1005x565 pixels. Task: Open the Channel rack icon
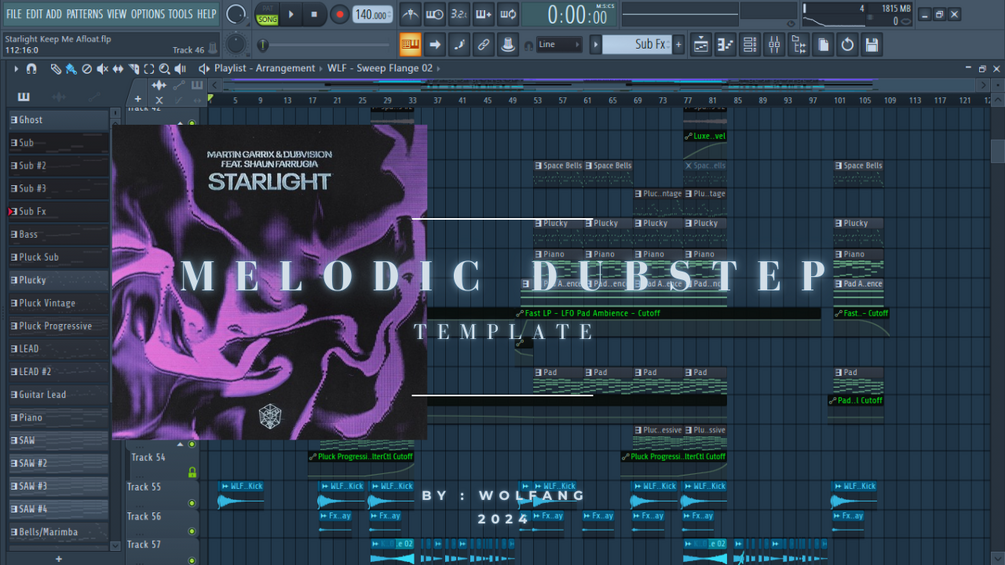pos(749,45)
